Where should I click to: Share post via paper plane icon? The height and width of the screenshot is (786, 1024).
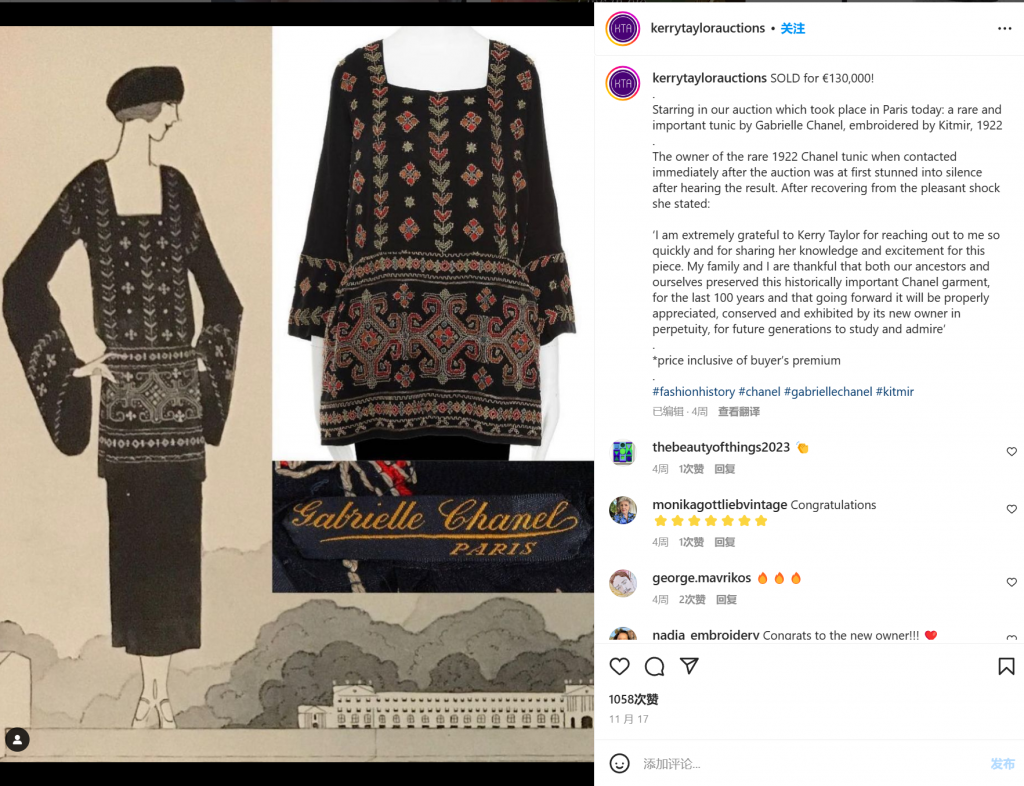(x=690, y=665)
